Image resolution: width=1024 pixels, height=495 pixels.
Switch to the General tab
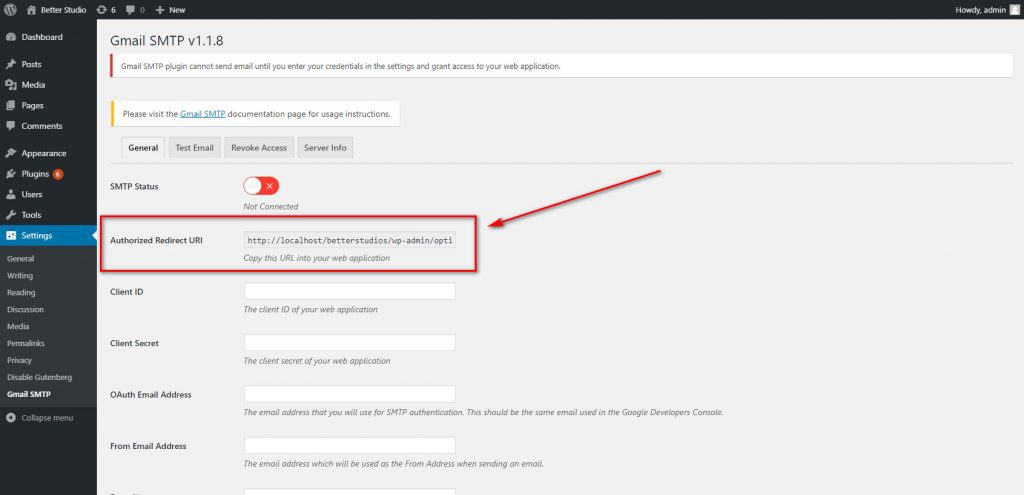pyautogui.click(x=143, y=148)
